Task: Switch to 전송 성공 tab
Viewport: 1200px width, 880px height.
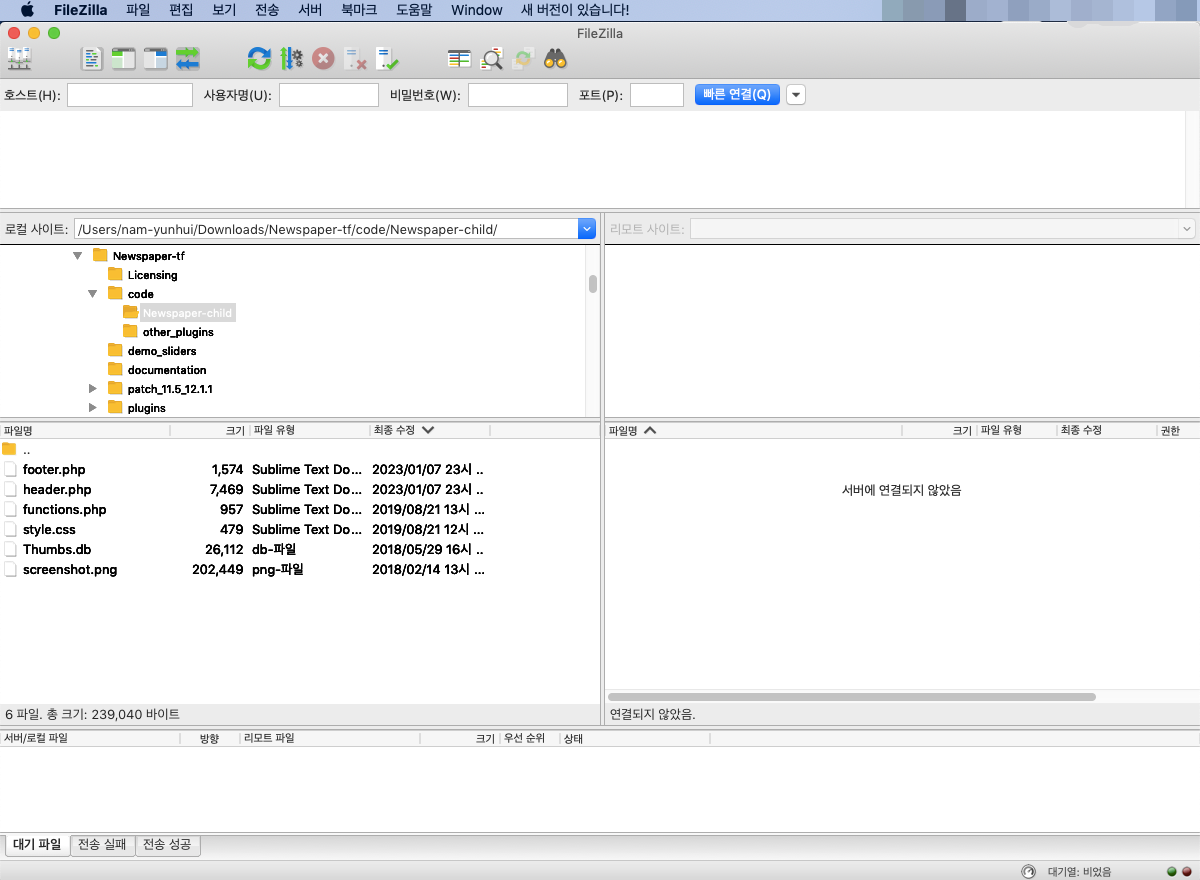Action: click(168, 845)
